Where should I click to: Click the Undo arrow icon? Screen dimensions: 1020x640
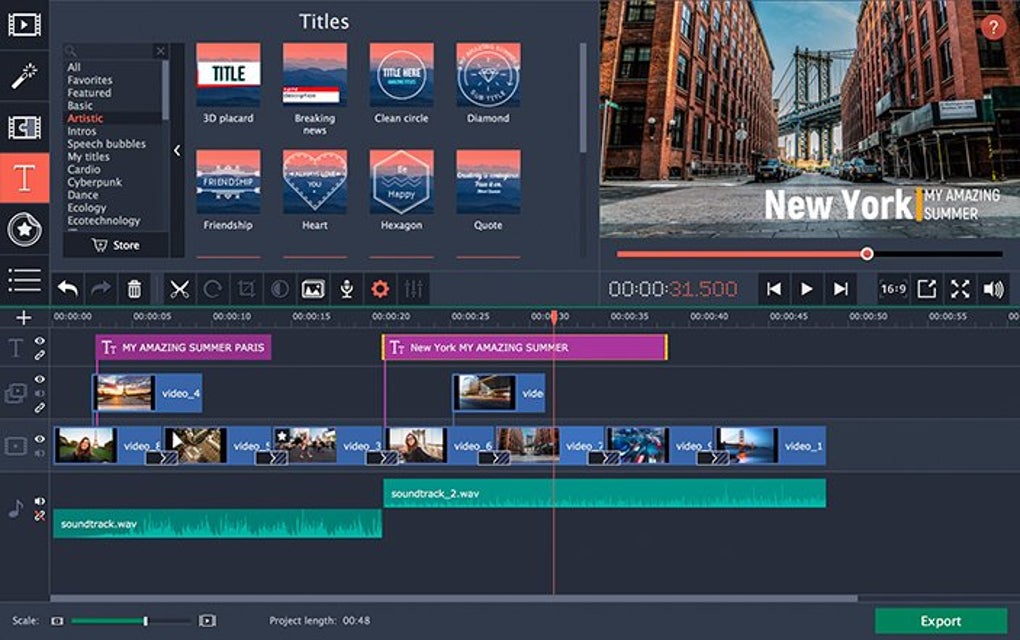tap(67, 289)
